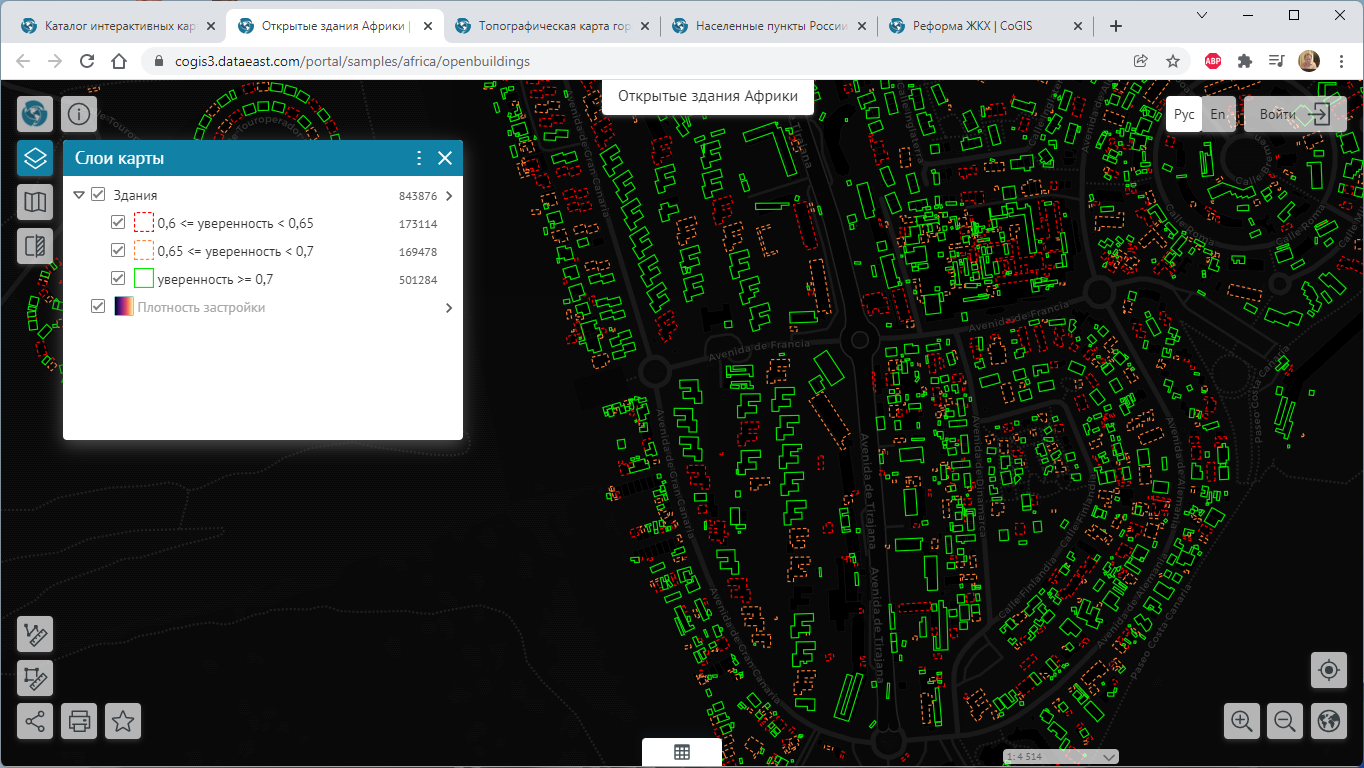Switch interface language to En
The image size is (1364, 768).
(x=1217, y=114)
